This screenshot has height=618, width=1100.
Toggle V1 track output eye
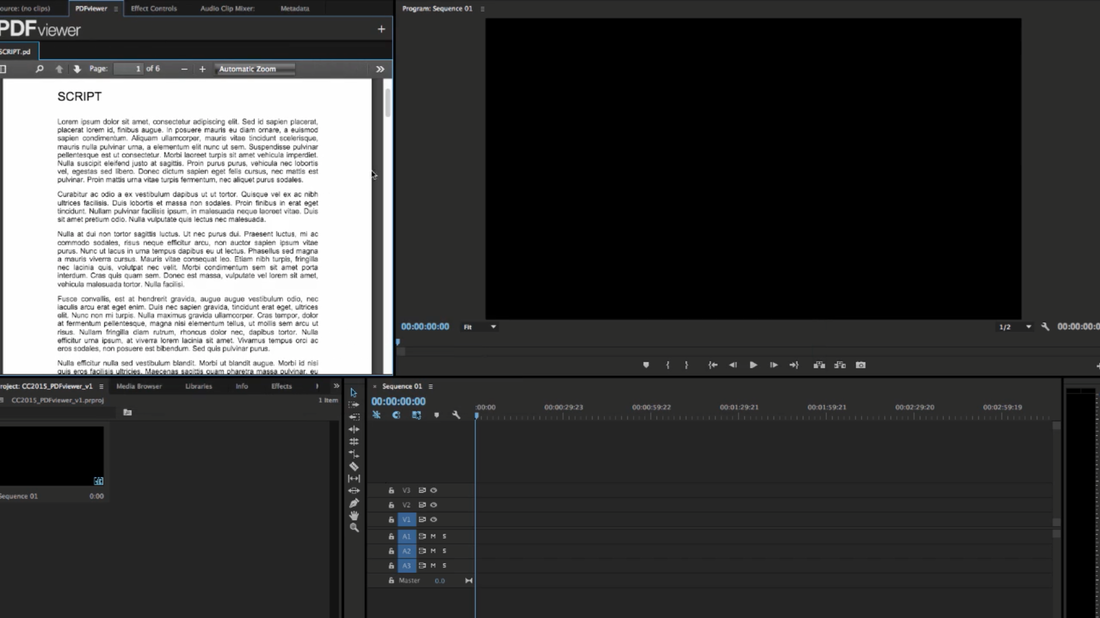pos(434,520)
